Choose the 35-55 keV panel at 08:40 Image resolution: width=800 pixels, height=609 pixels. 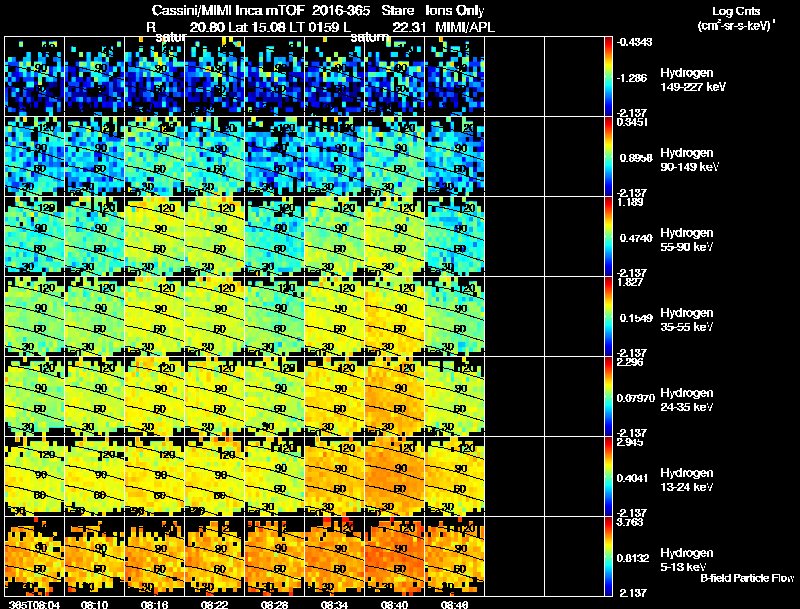pos(394,317)
